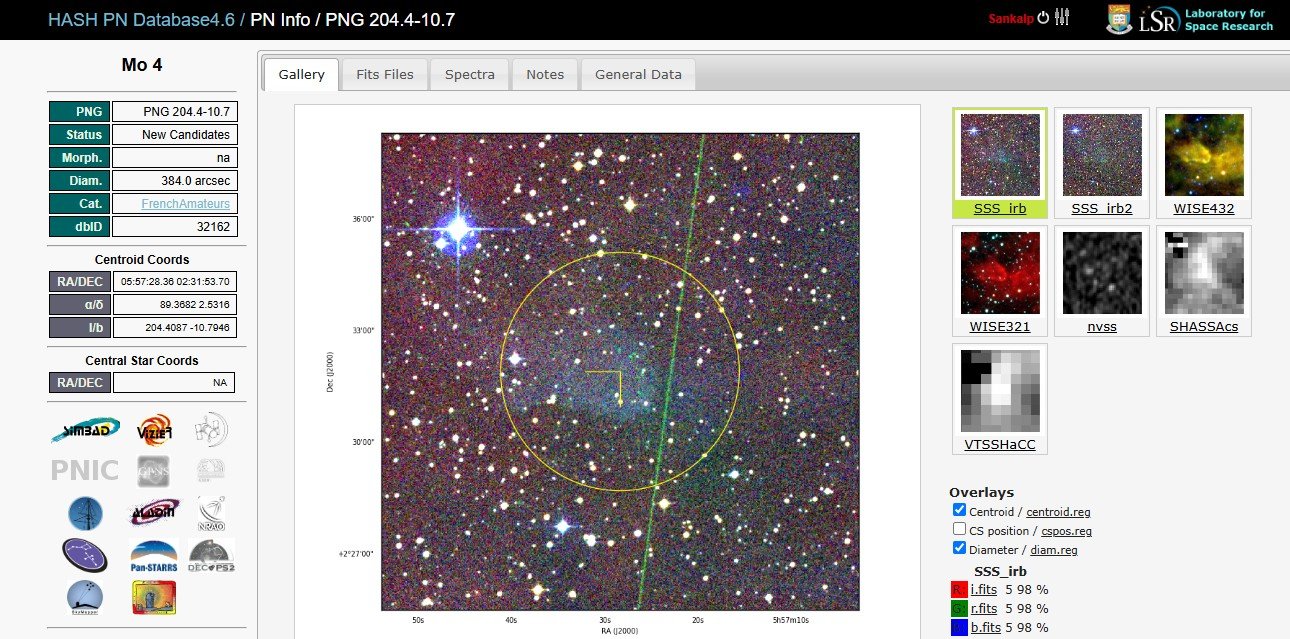Click the FrenchAmateurs catalogue link
This screenshot has height=639, width=1290.
tap(186, 203)
